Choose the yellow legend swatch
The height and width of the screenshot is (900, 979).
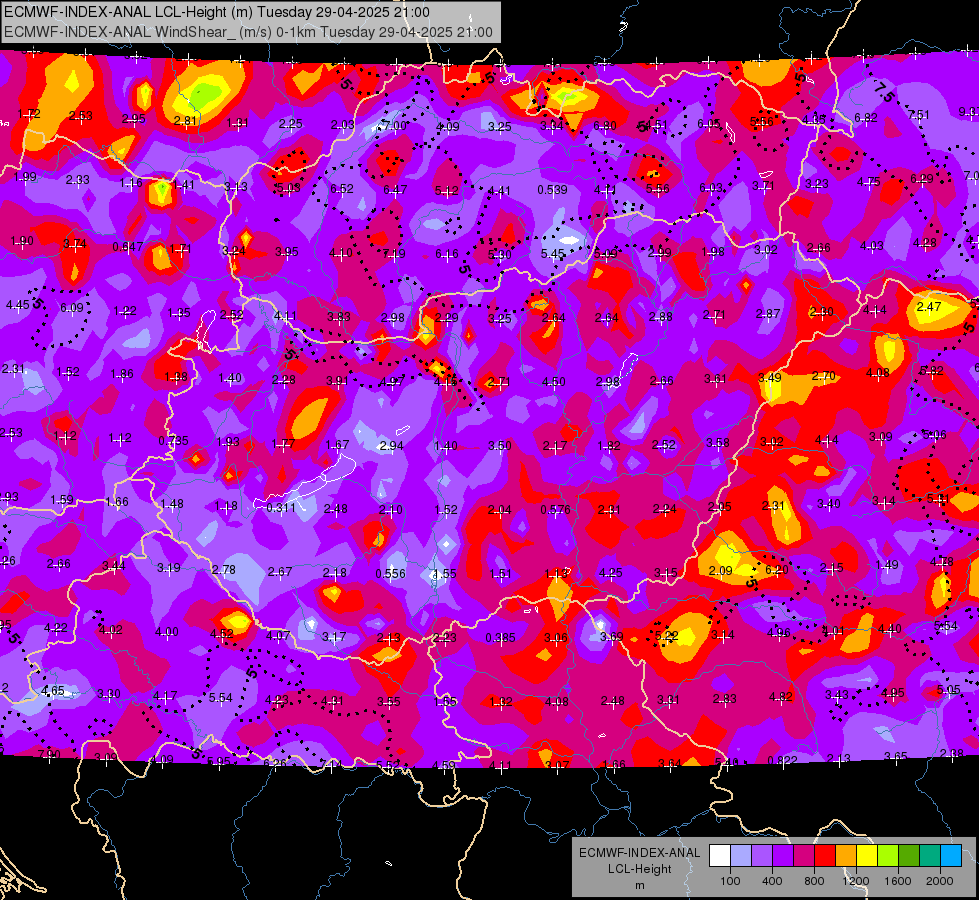[867, 856]
